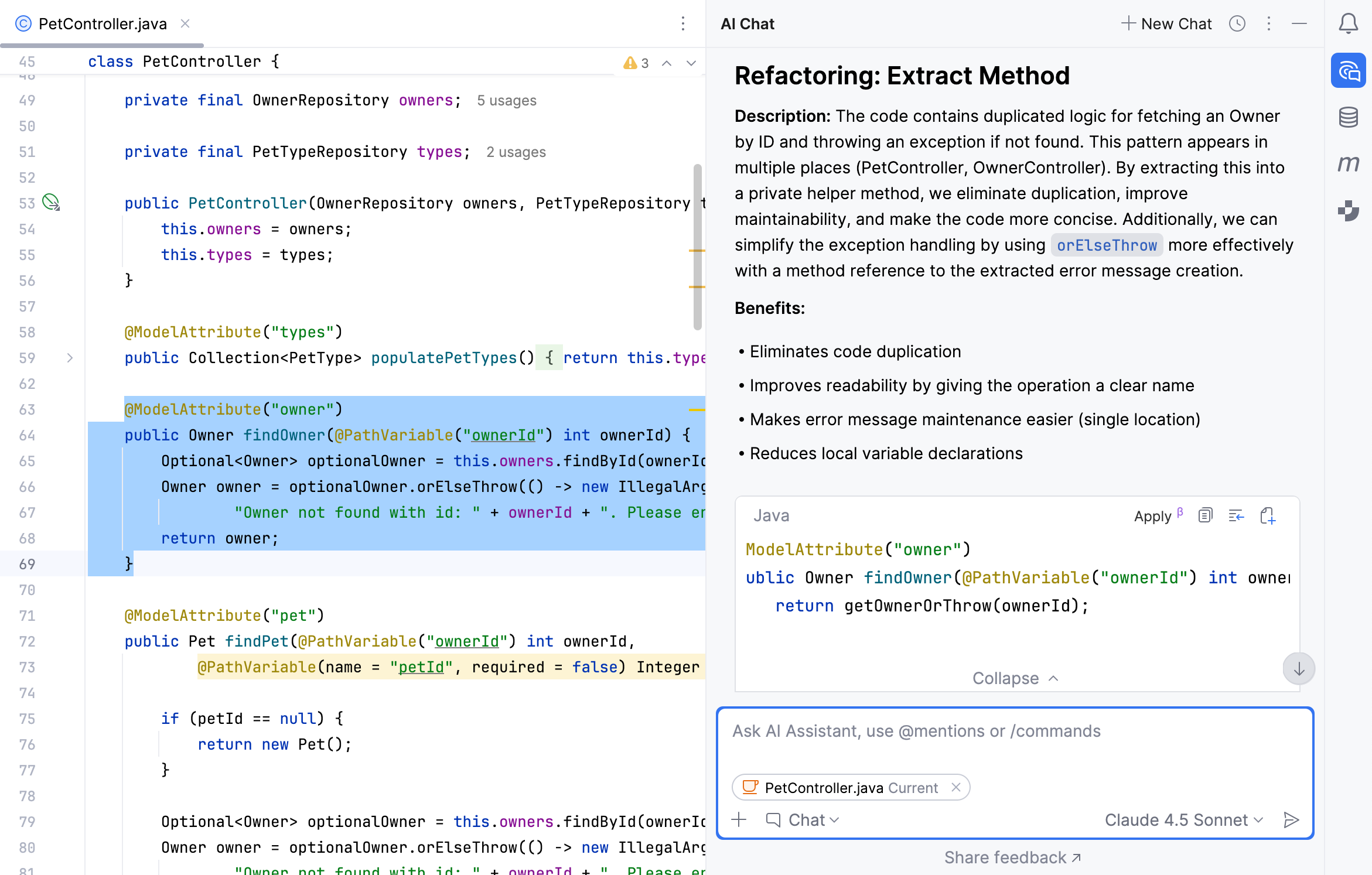The image size is (1372, 875).
Task: Expand the folded method at line 59
Action: coord(70,358)
